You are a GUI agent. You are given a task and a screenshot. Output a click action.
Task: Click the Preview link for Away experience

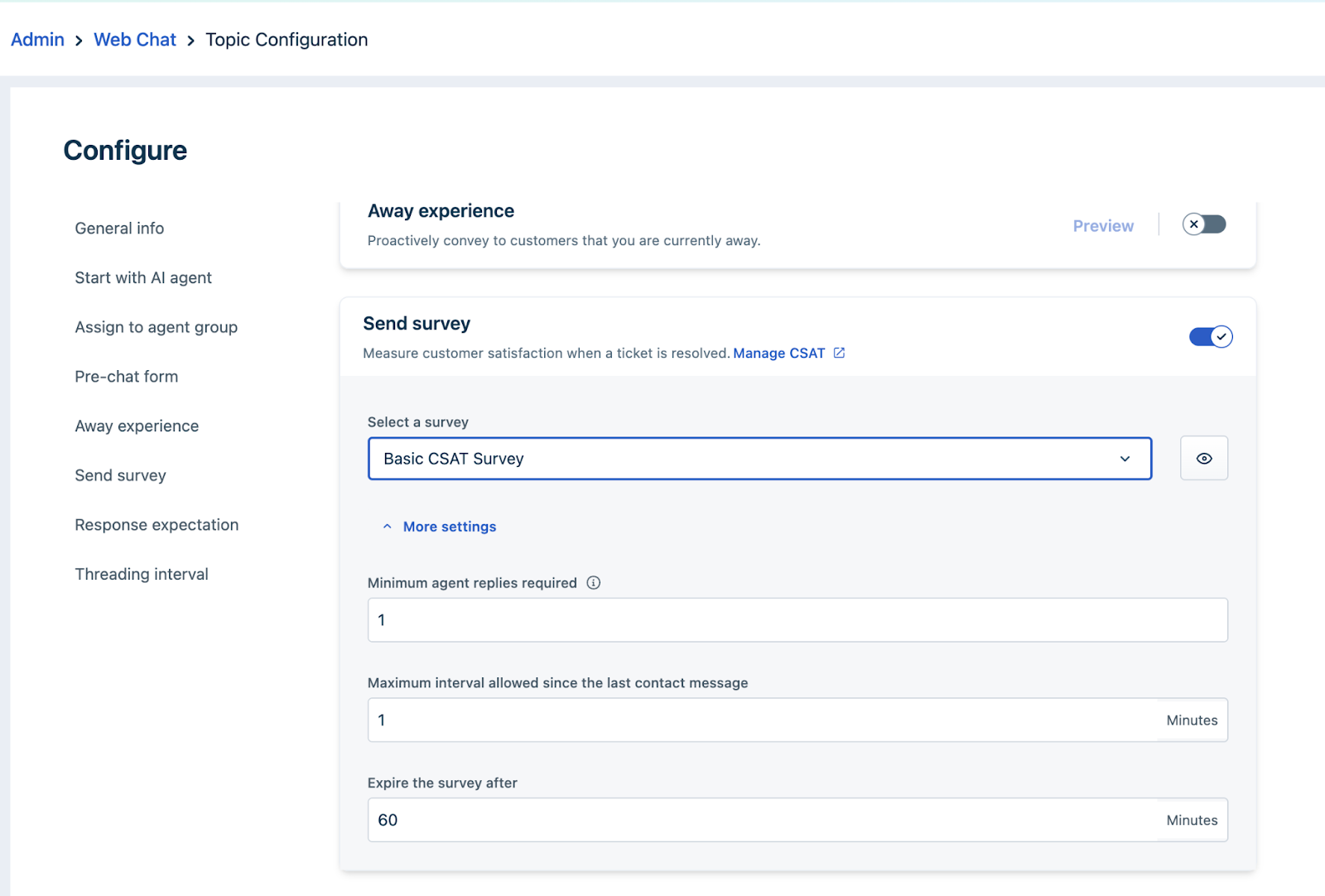(1102, 226)
